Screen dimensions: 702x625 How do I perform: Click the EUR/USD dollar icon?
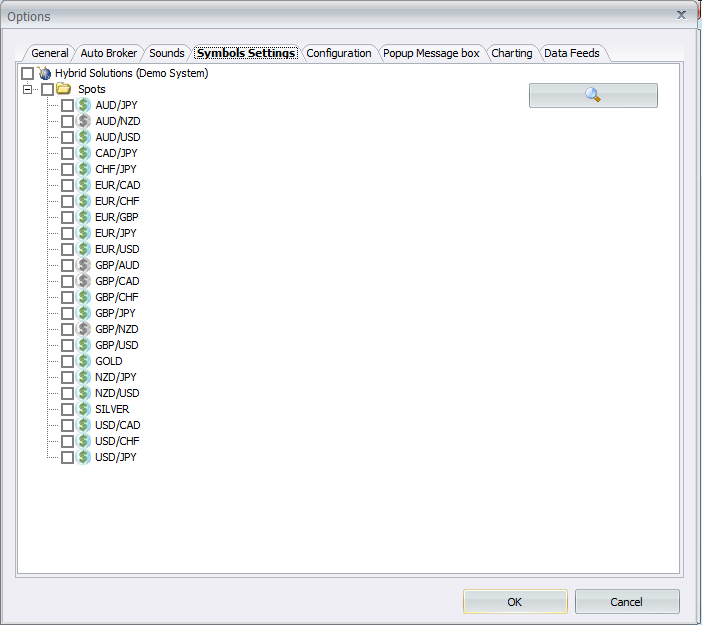[x=83, y=249]
